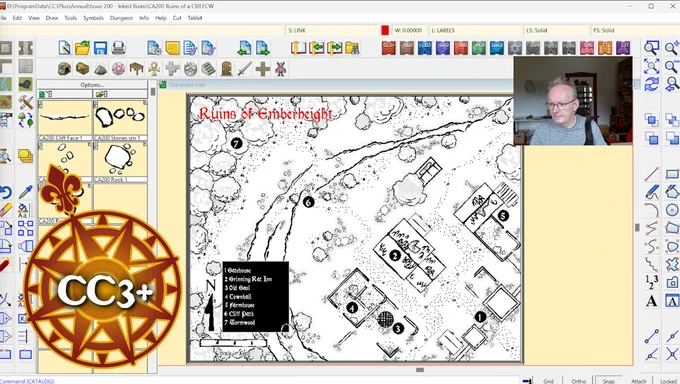680x384 pixels.
Task: Open the Dungeon menu
Action: coord(121,18)
